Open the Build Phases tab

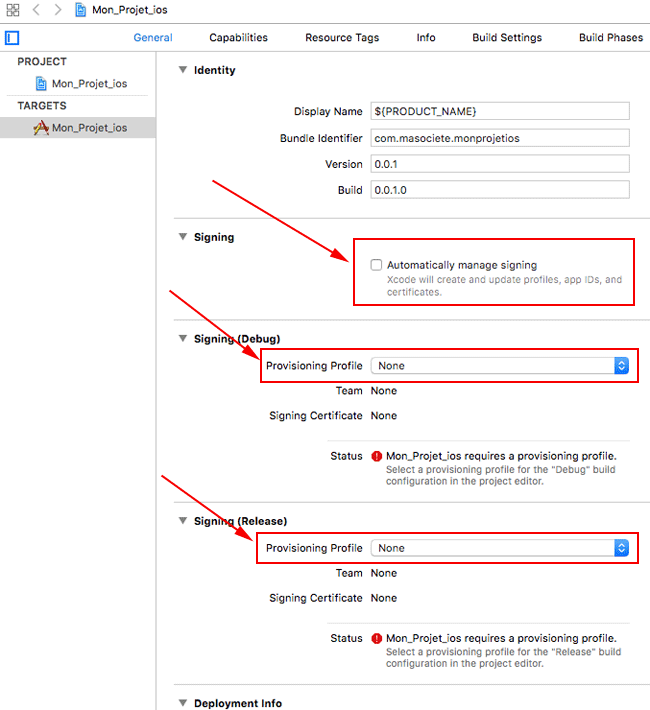[611, 38]
